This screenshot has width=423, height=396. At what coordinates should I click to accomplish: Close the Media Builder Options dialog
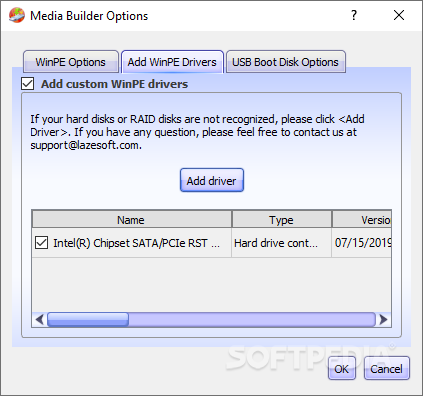(x=399, y=15)
